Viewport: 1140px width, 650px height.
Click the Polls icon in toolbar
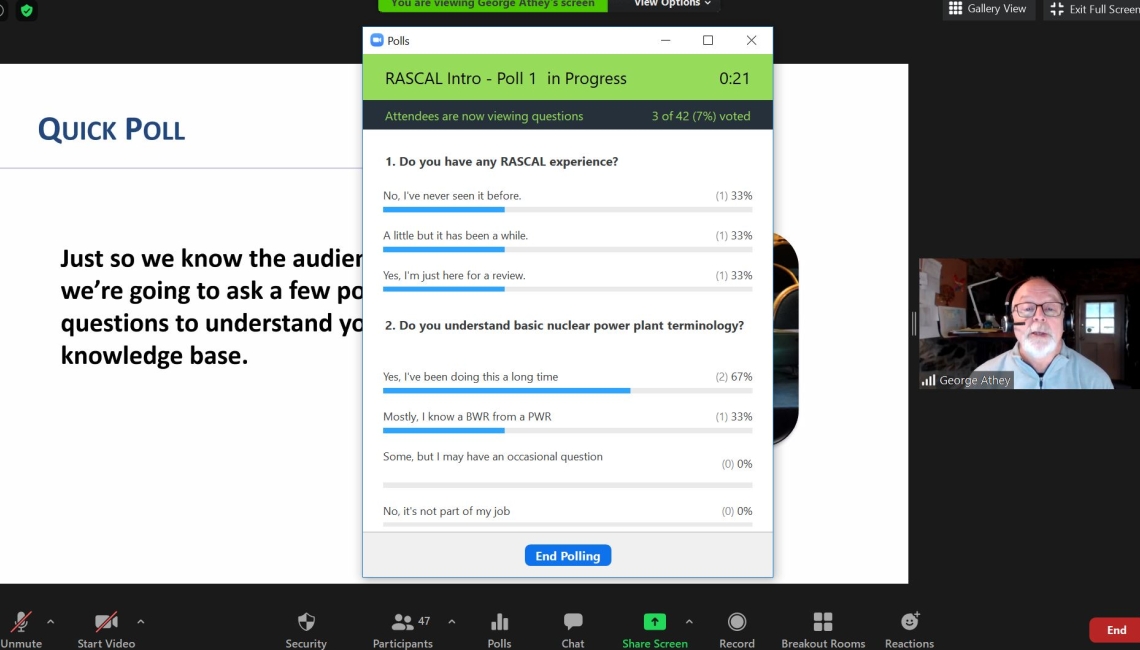click(499, 623)
